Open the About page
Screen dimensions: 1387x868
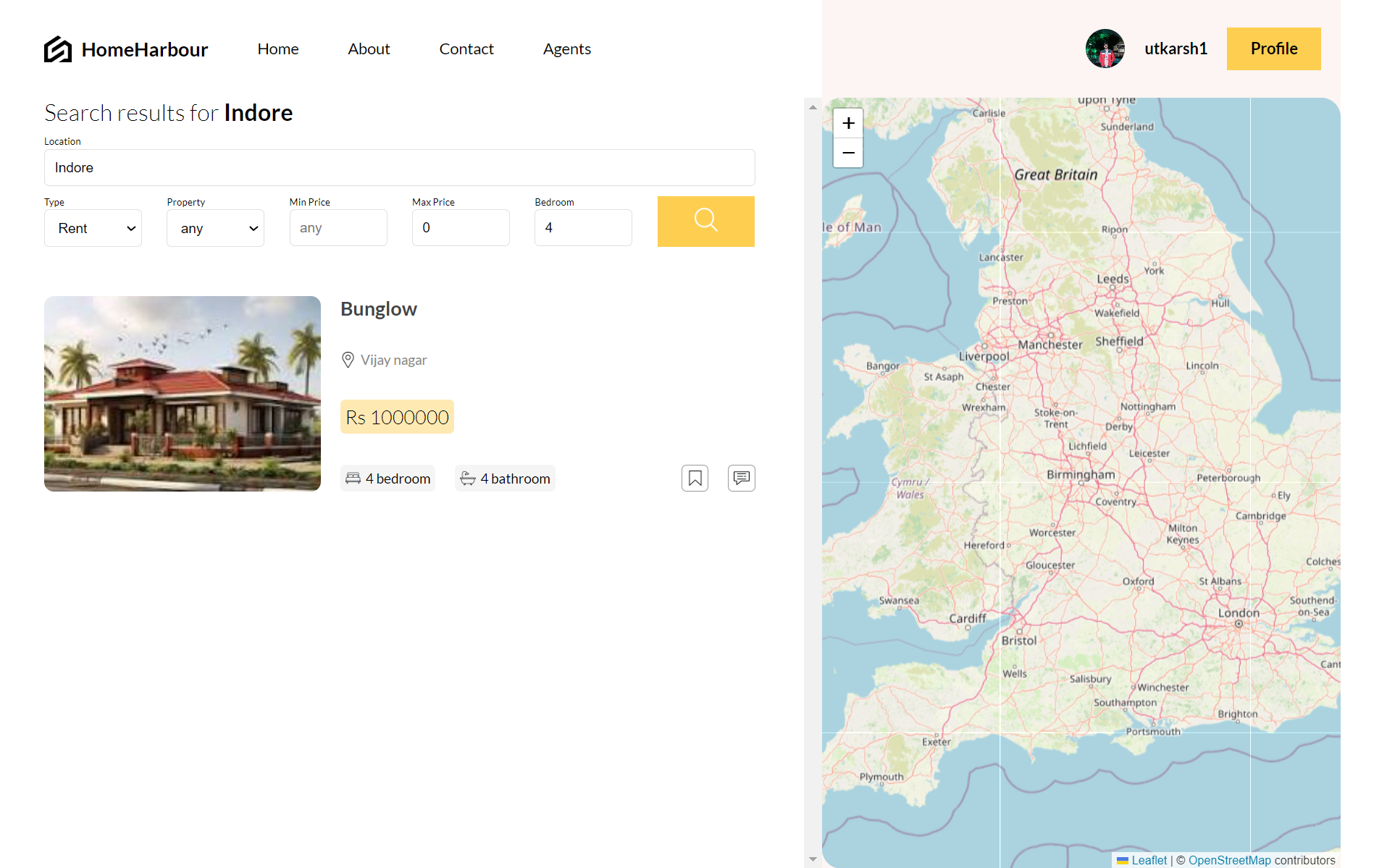coord(369,49)
